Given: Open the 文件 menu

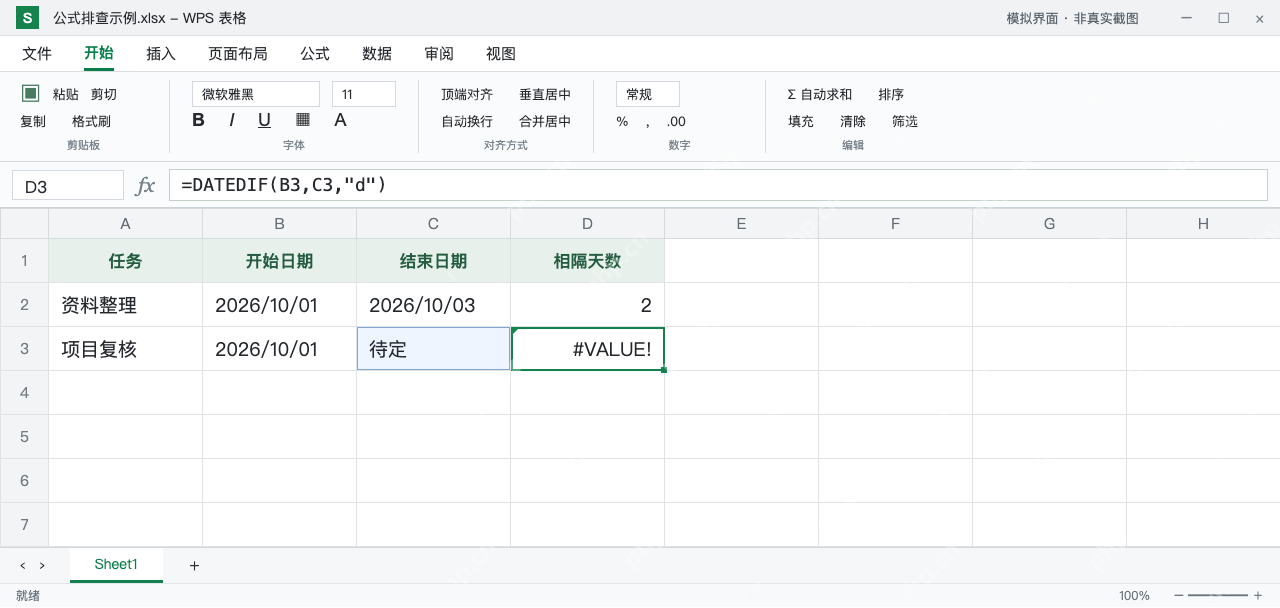Looking at the screenshot, I should pos(37,54).
